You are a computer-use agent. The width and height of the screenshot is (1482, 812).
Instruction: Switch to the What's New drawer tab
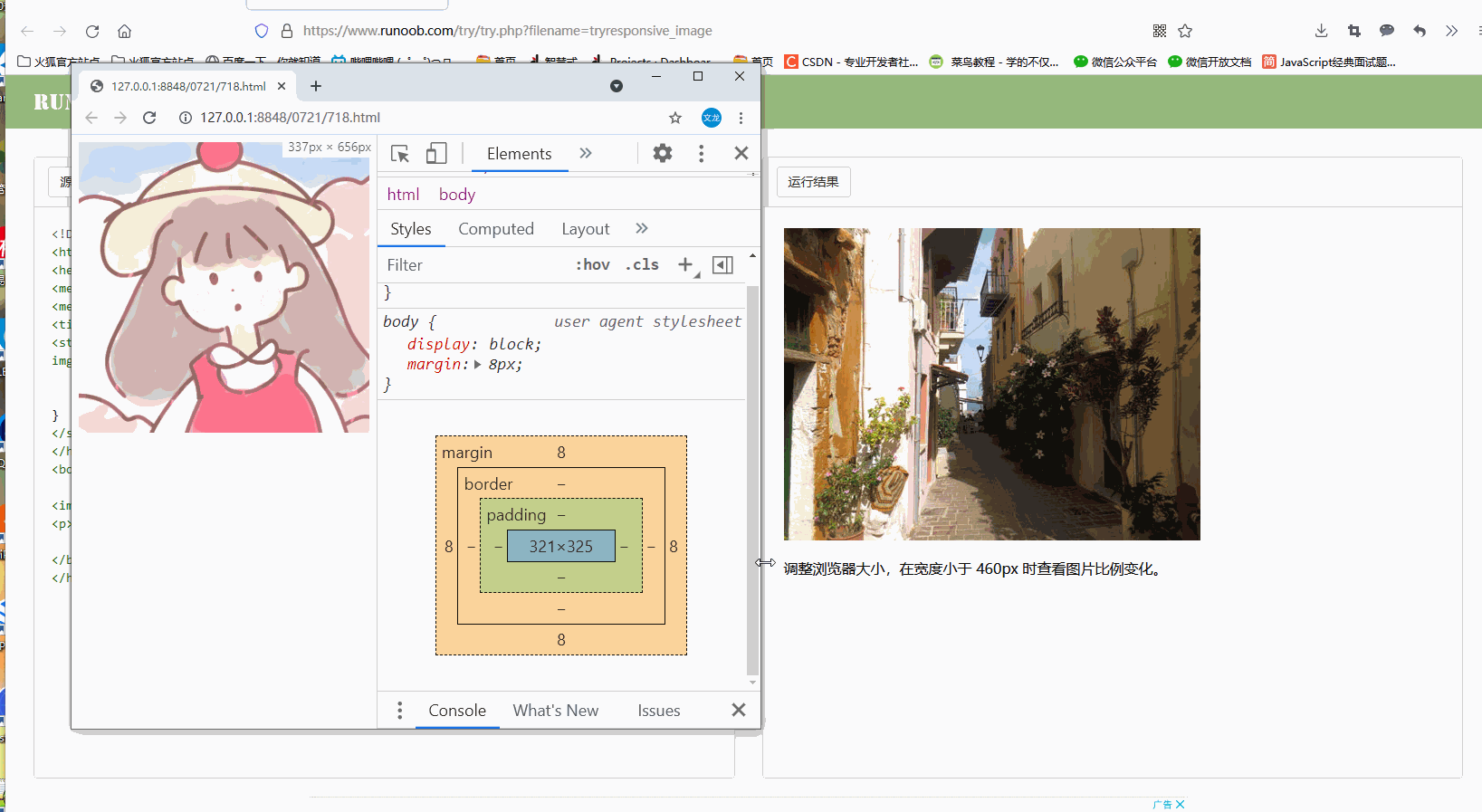[x=556, y=711]
